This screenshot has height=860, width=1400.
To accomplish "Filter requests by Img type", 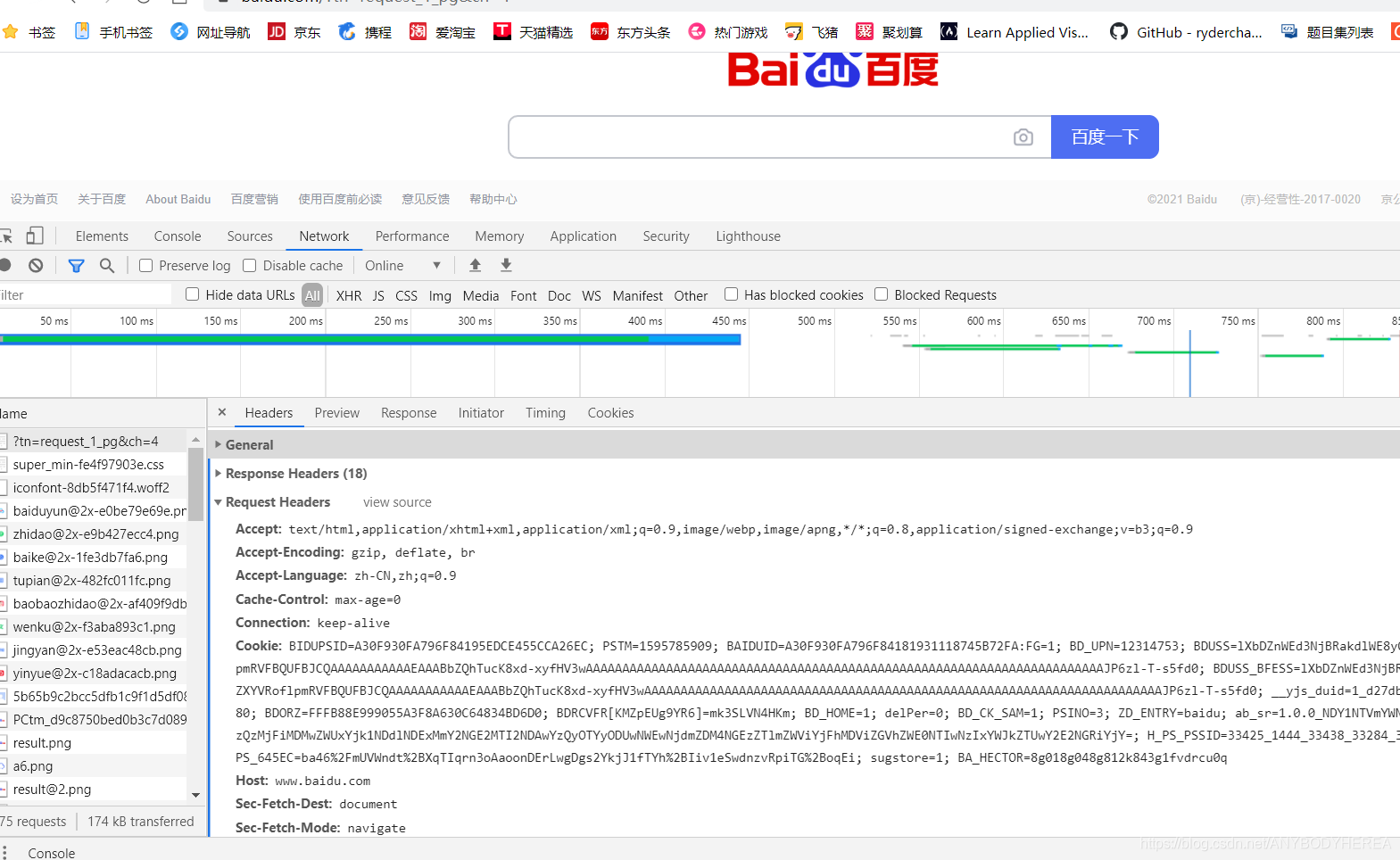I will point(440,295).
